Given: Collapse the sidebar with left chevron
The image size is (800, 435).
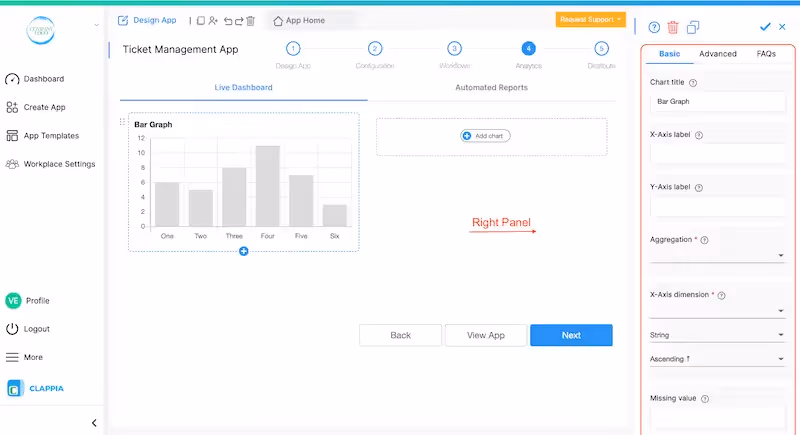Looking at the screenshot, I should click(x=94, y=423).
